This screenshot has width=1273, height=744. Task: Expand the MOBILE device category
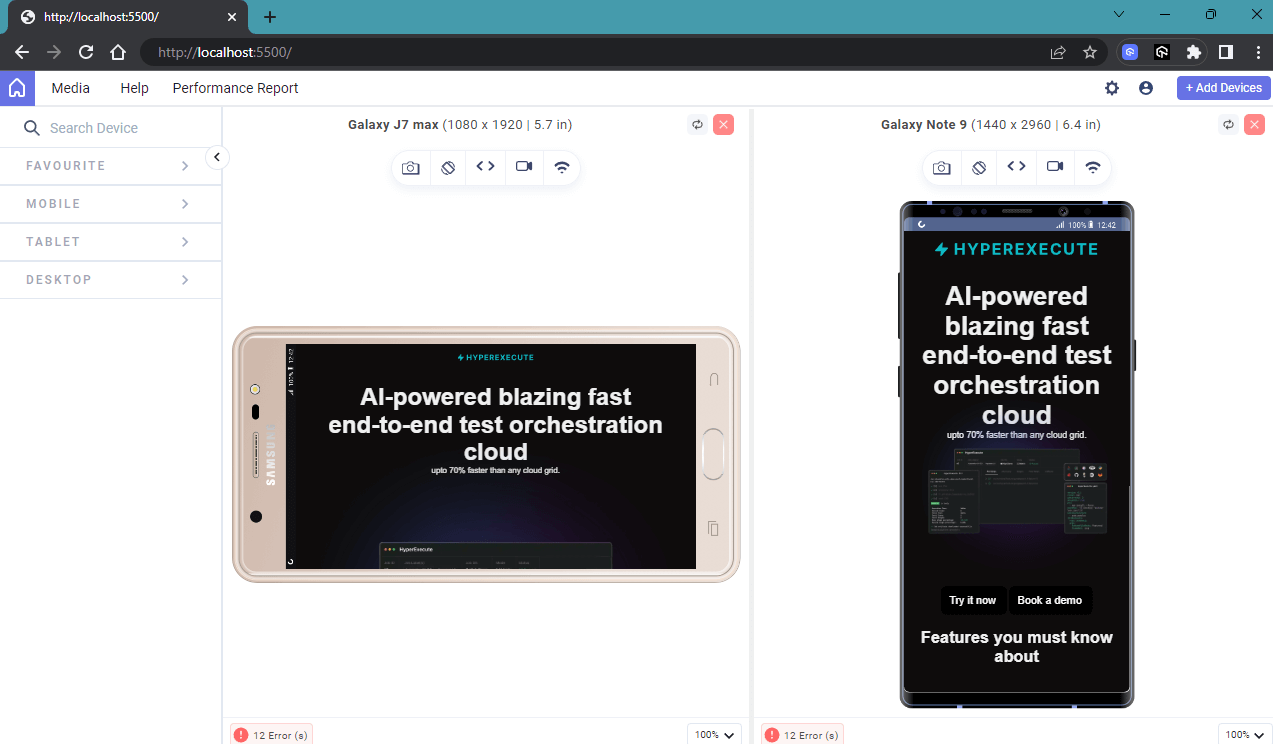tap(110, 203)
